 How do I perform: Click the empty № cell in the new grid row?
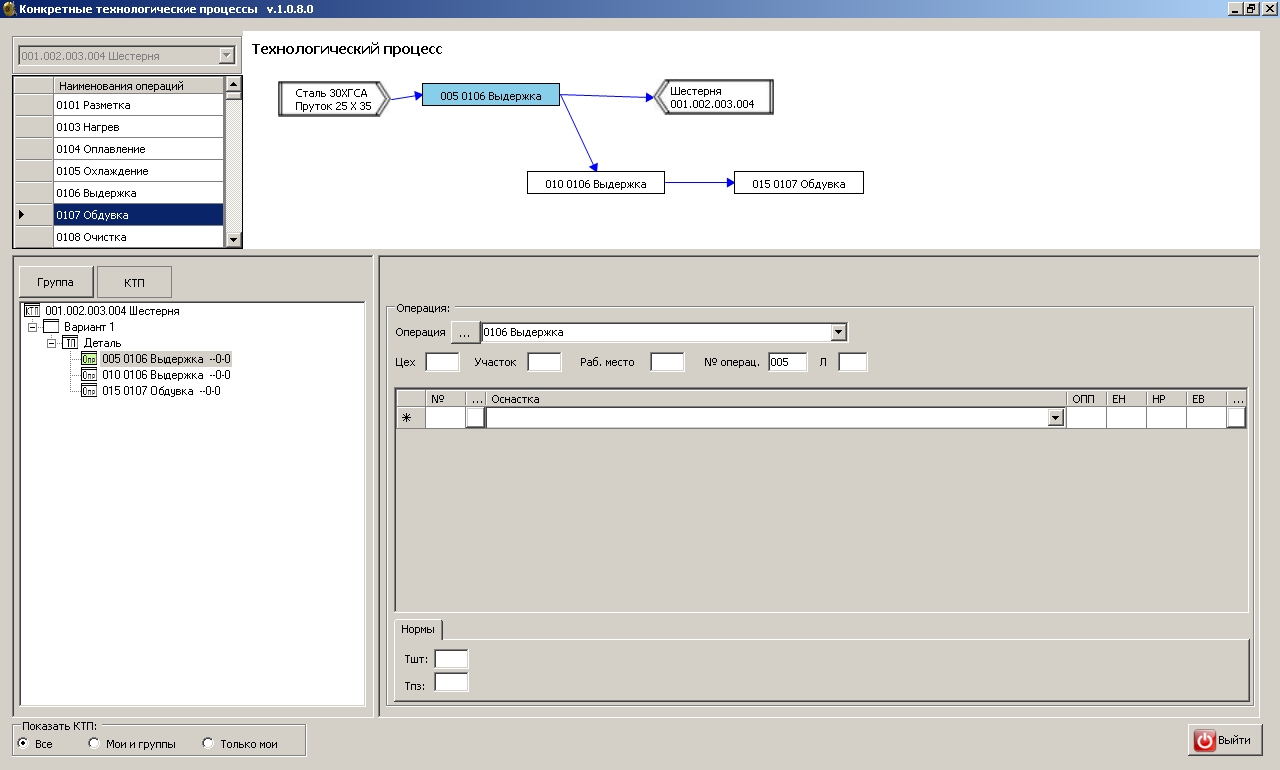[445, 418]
